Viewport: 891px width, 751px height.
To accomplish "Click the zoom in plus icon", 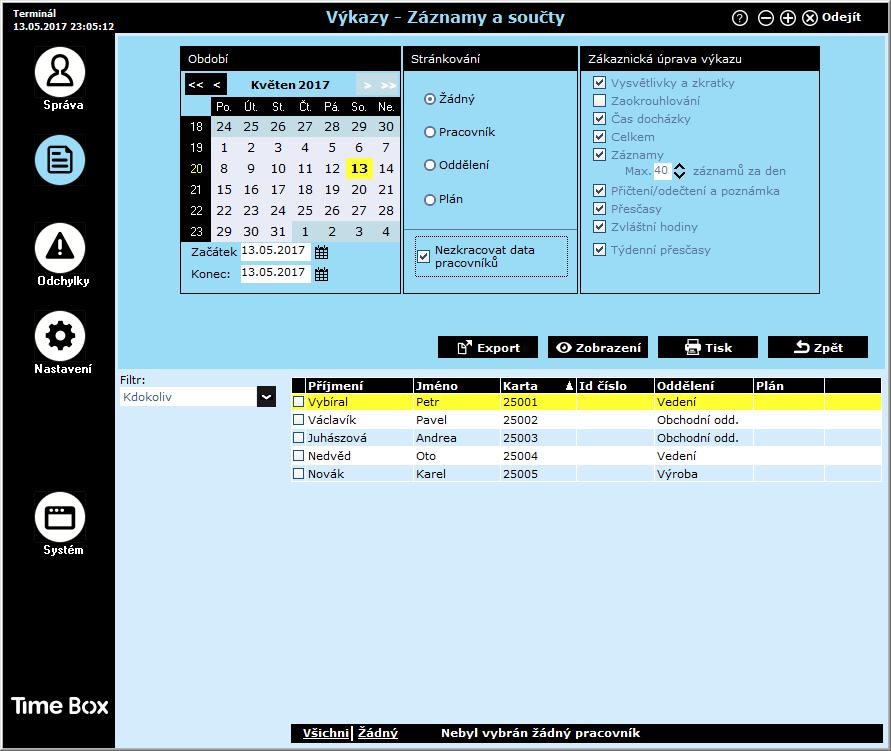I will click(788, 18).
